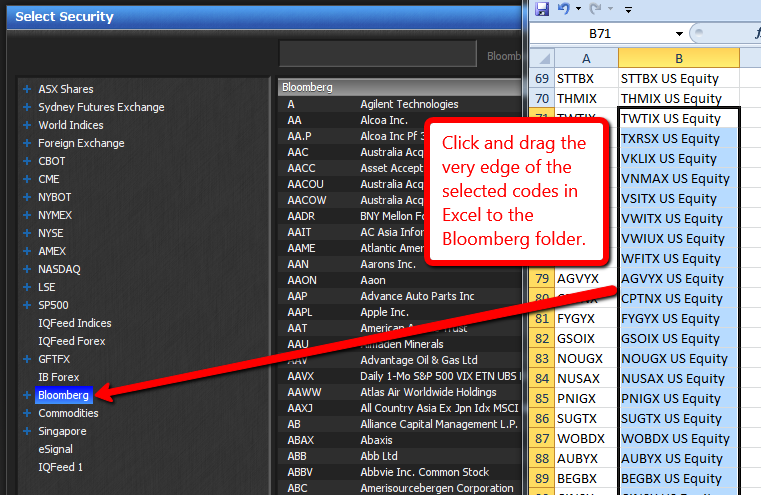Open Customize Quick Access Toolbar dropdown
This screenshot has width=761, height=495.
[629, 9]
